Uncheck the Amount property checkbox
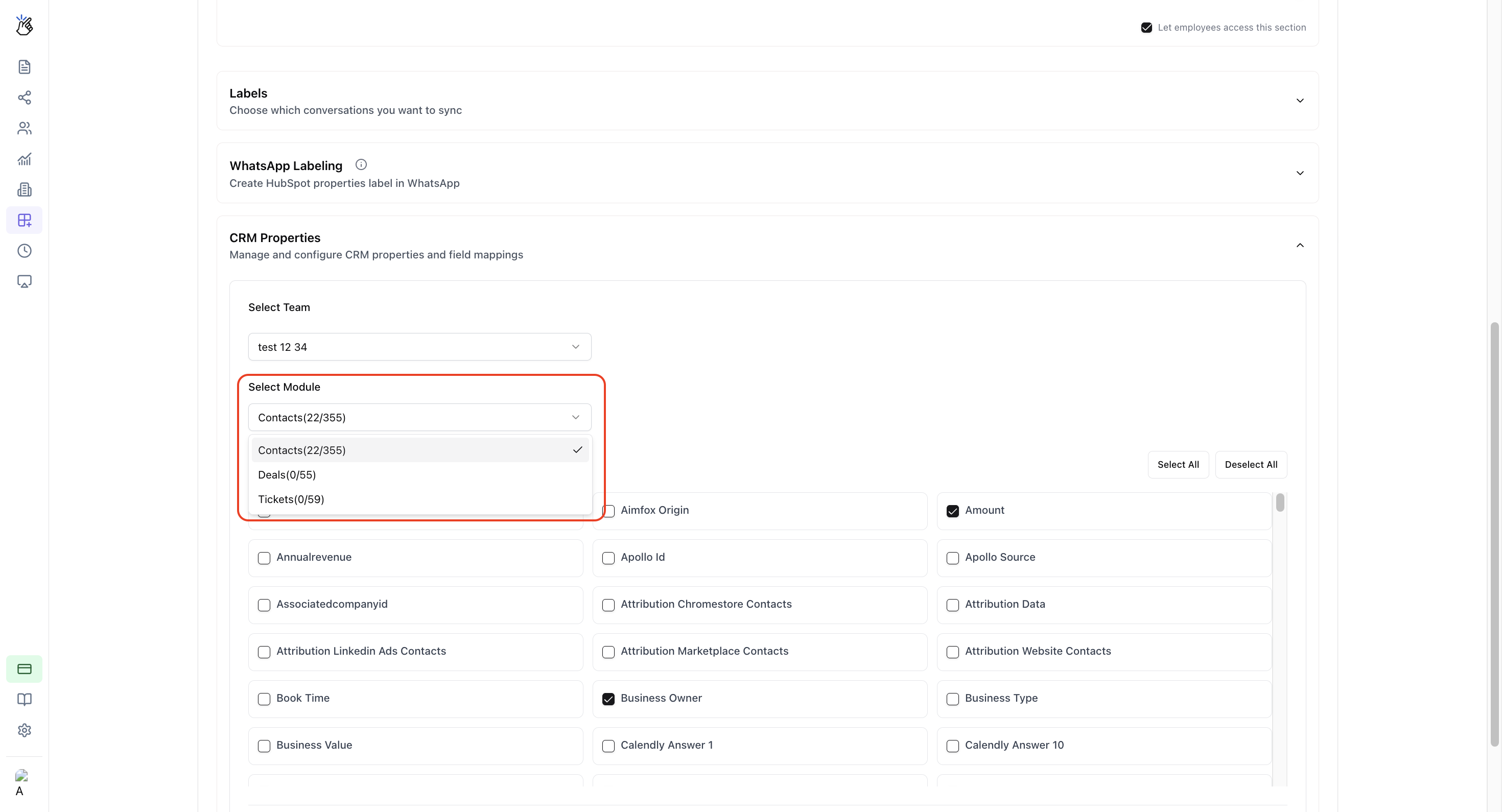1502x812 pixels. click(952, 511)
